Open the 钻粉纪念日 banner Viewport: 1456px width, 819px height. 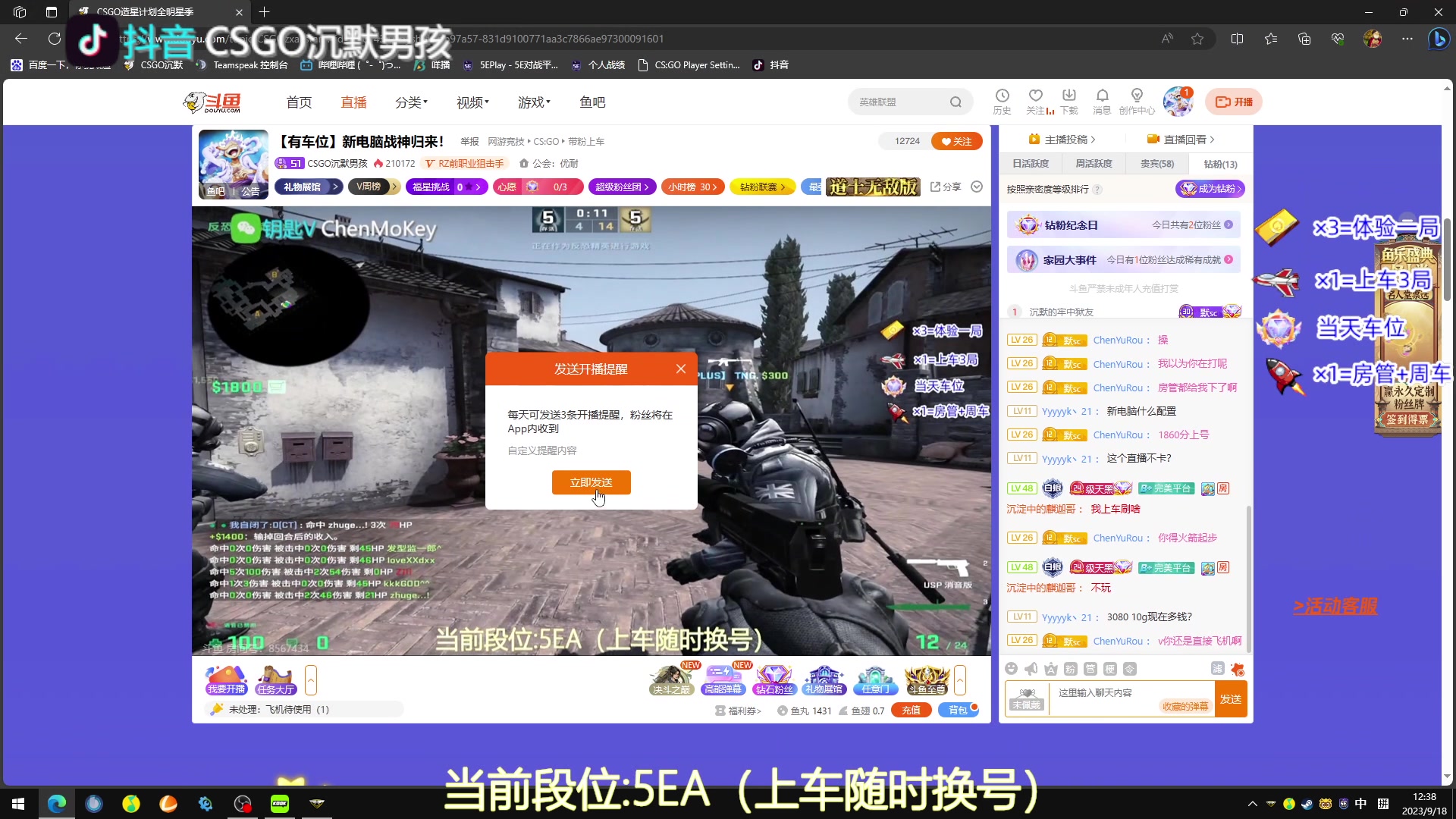click(1124, 225)
